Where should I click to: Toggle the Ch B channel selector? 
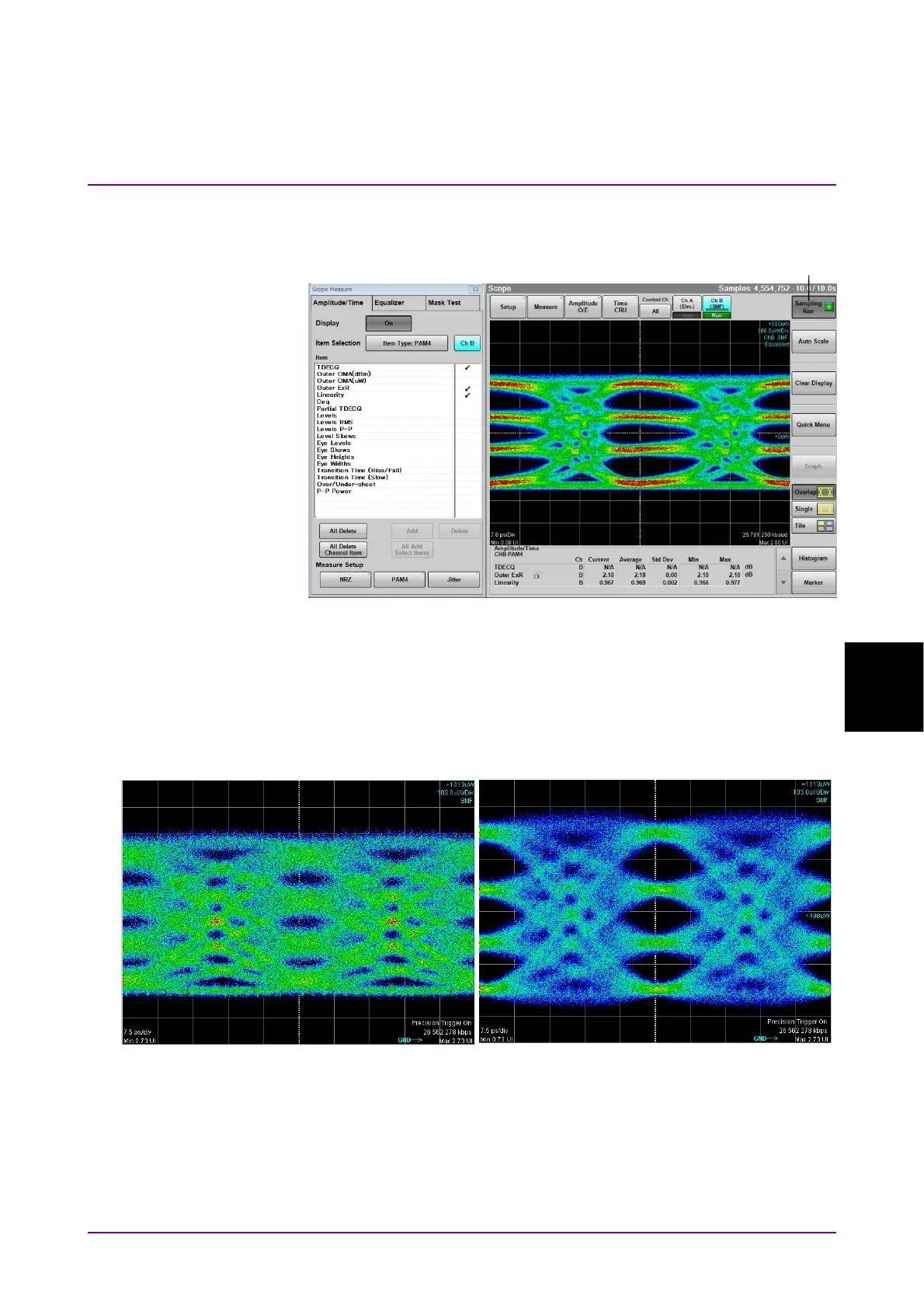467,343
